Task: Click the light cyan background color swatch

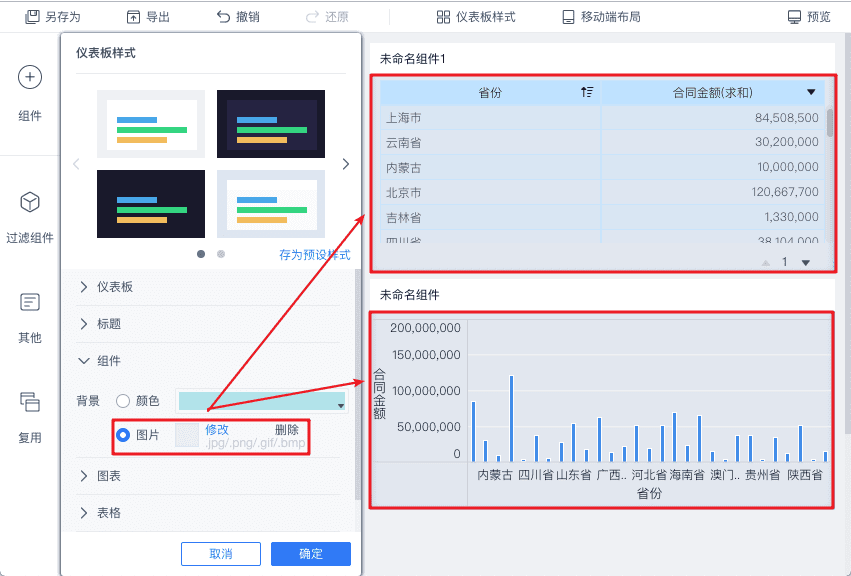Action: (262, 401)
